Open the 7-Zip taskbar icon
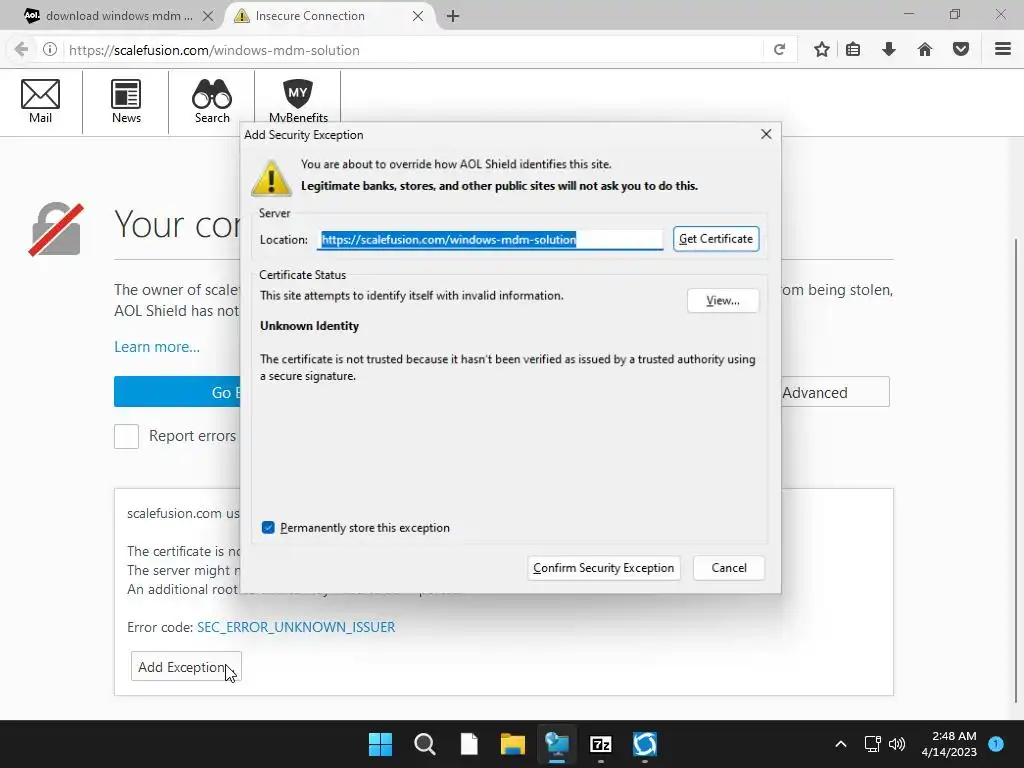The image size is (1024, 768). point(600,744)
